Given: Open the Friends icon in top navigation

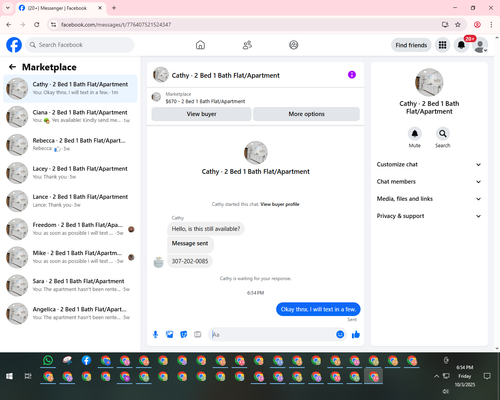Looking at the screenshot, I should (247, 45).
